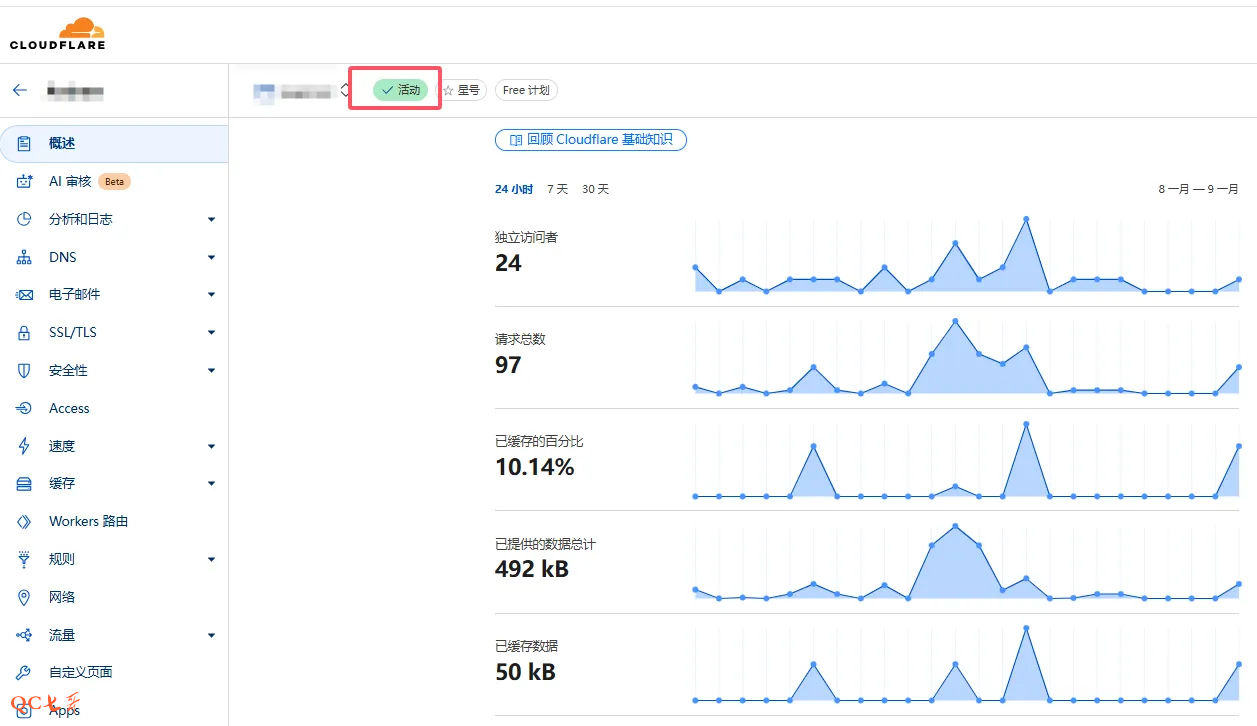Viewport: 1257px width, 726px height.
Task: Click the AI 审核 robot icon
Action: [x=25, y=181]
